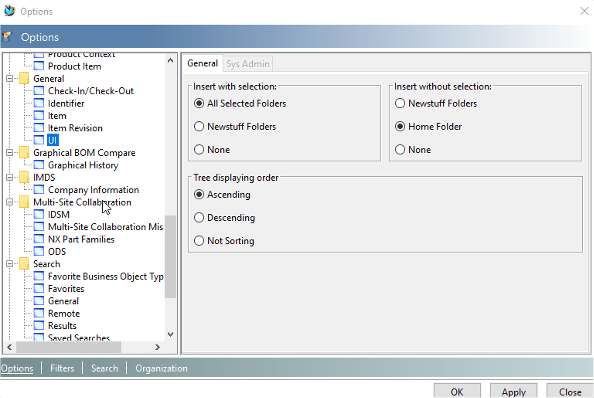Click the icon for General under Search
Viewport: 594px width, 398px height.
39,301
